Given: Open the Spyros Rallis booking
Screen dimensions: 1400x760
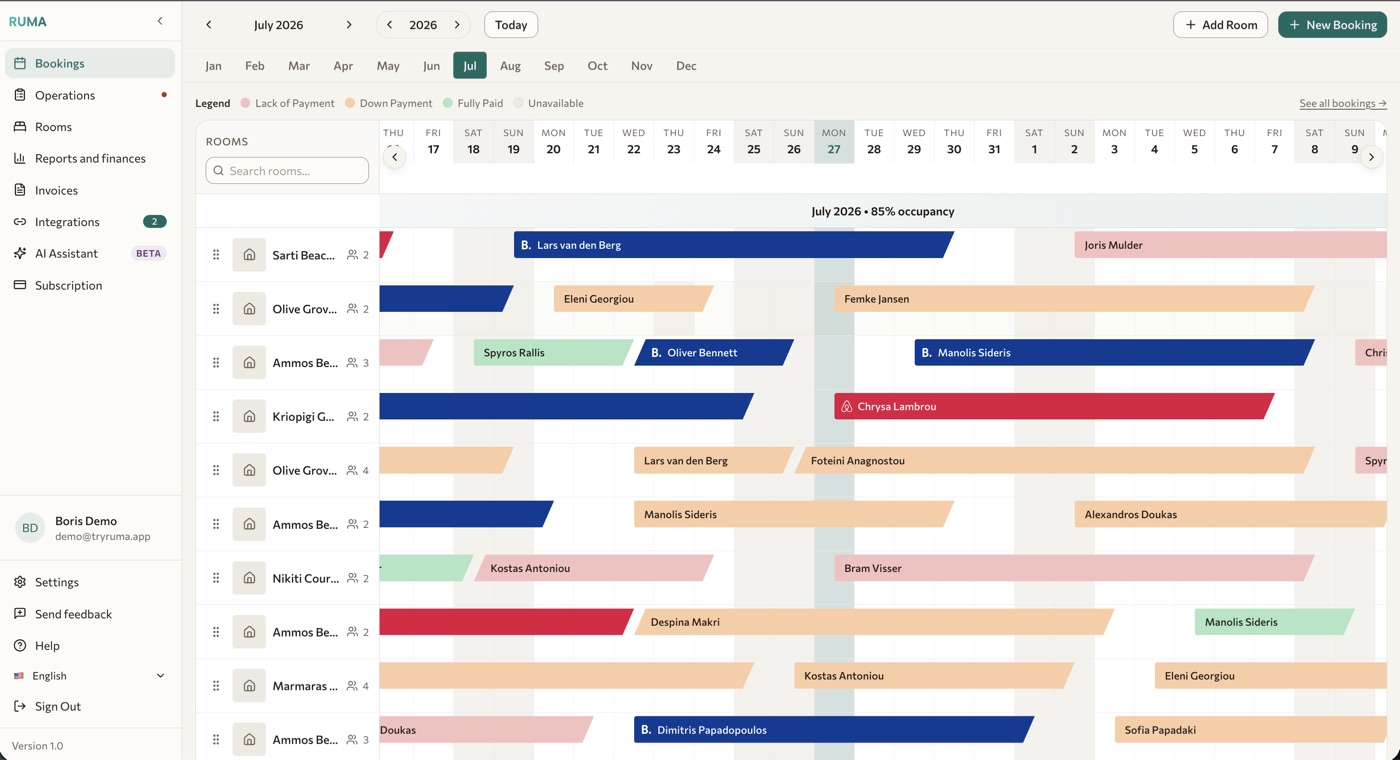Looking at the screenshot, I should click(x=553, y=353).
